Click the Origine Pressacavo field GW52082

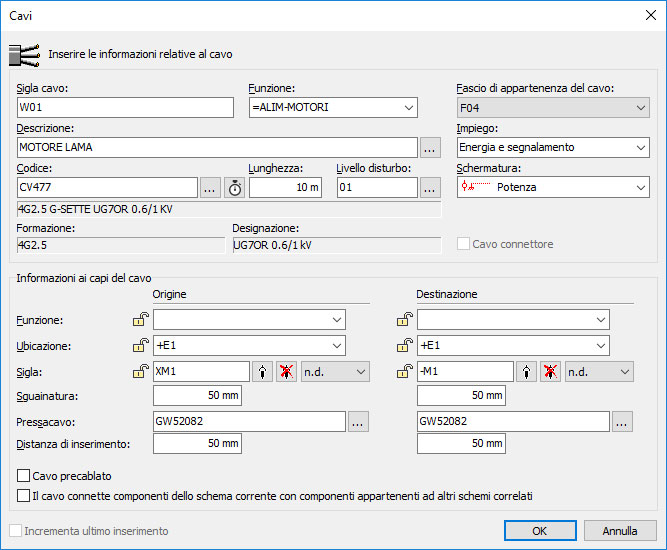click(249, 422)
